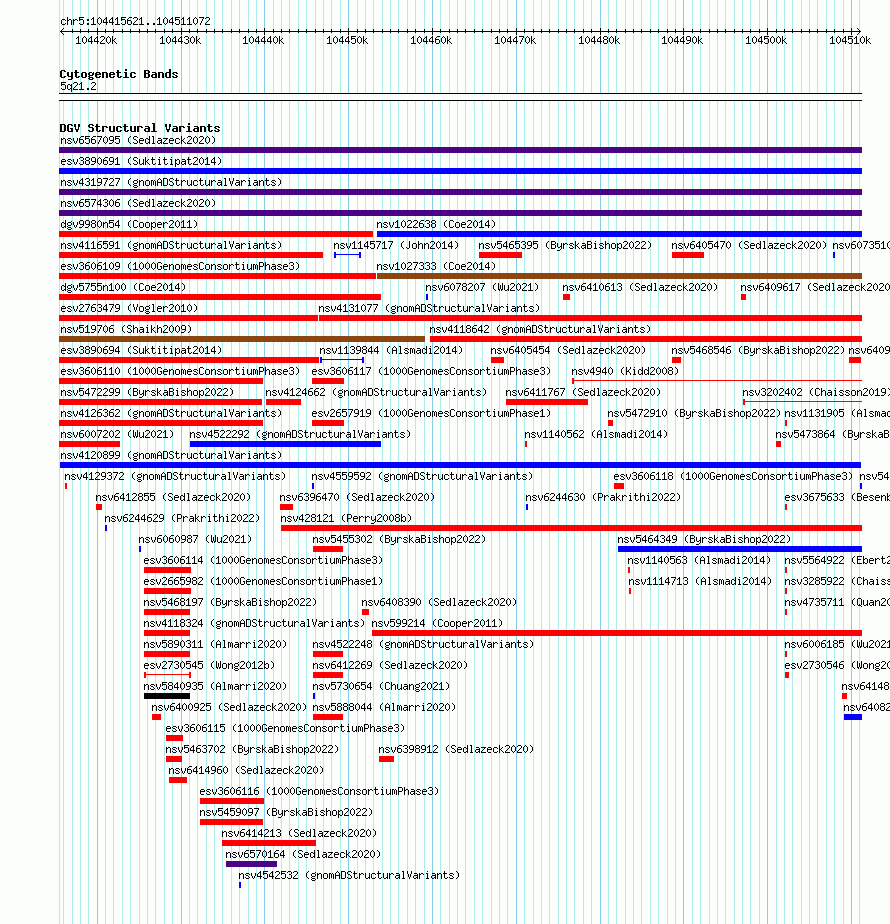Click nsv5468546 (ByrskaBishop2022) label
The image size is (890, 924).
pyautogui.click(x=758, y=350)
